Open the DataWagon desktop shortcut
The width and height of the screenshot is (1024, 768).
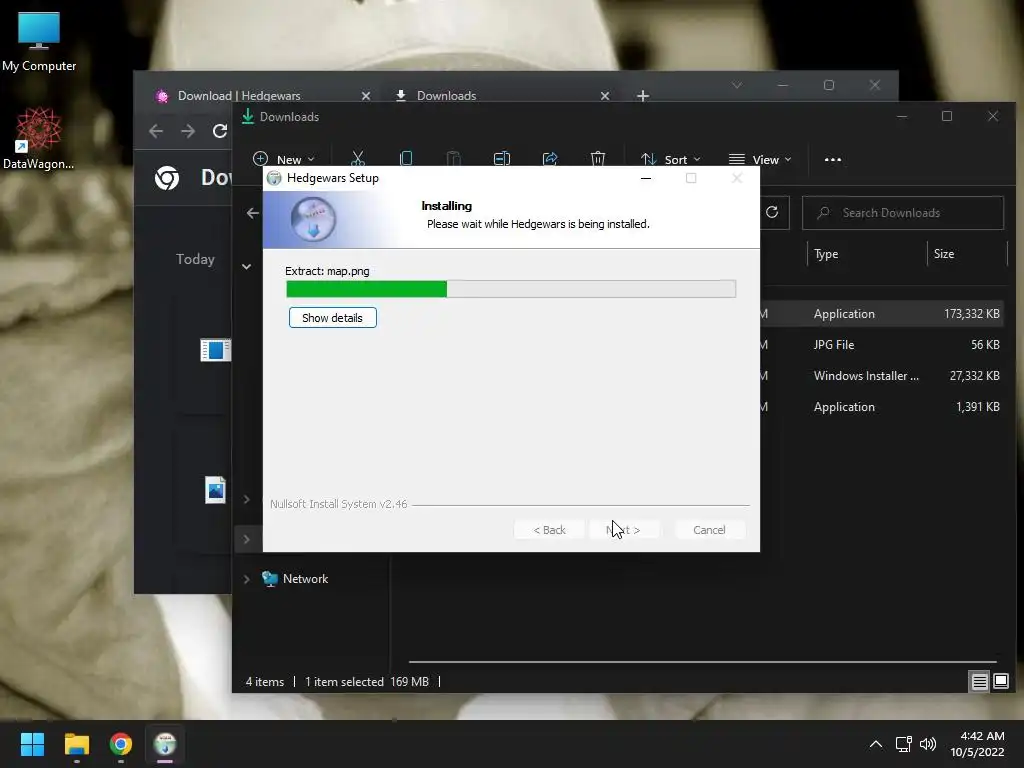[x=39, y=139]
